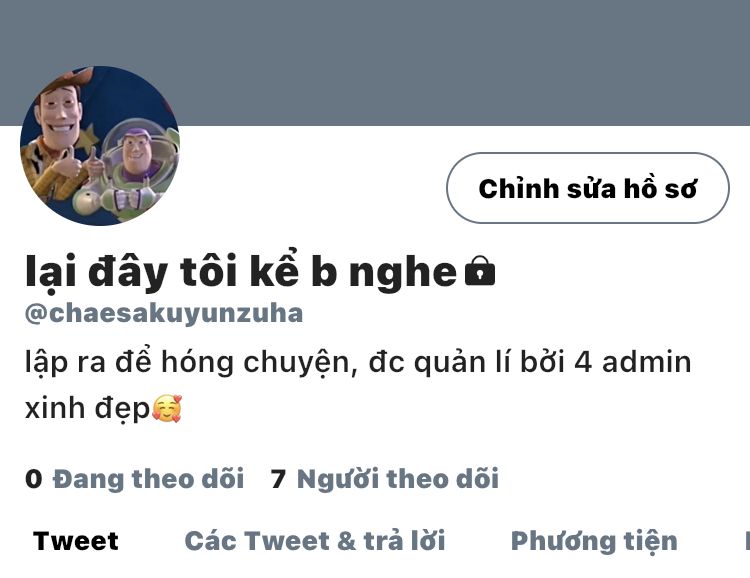
Task: Click the smiling face with hearts emoji
Action: tap(167, 409)
